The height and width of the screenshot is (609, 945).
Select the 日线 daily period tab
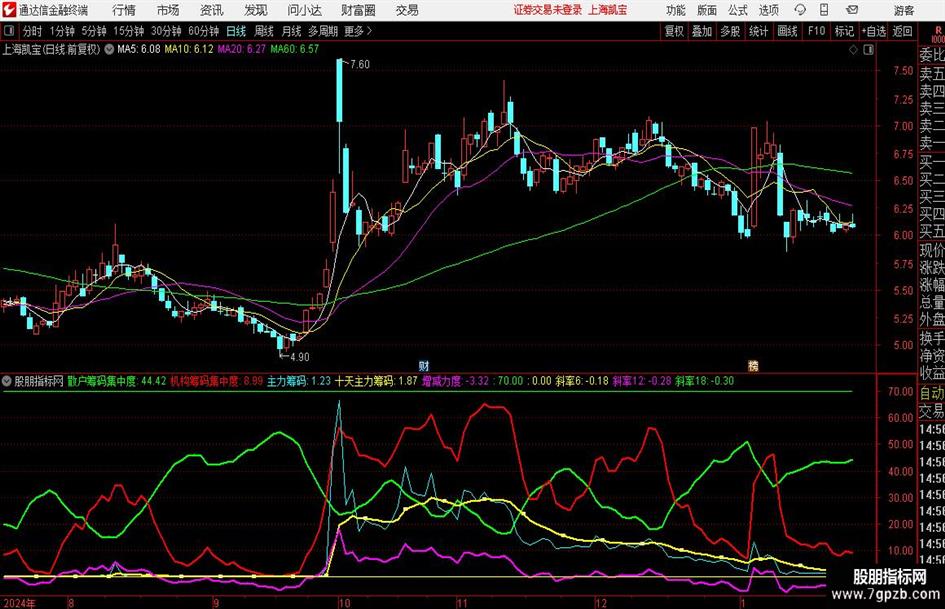236,31
